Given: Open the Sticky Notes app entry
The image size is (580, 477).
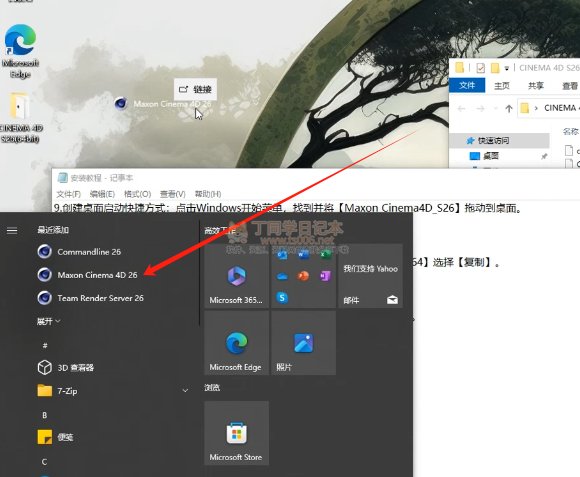Looking at the screenshot, I should point(55,437).
